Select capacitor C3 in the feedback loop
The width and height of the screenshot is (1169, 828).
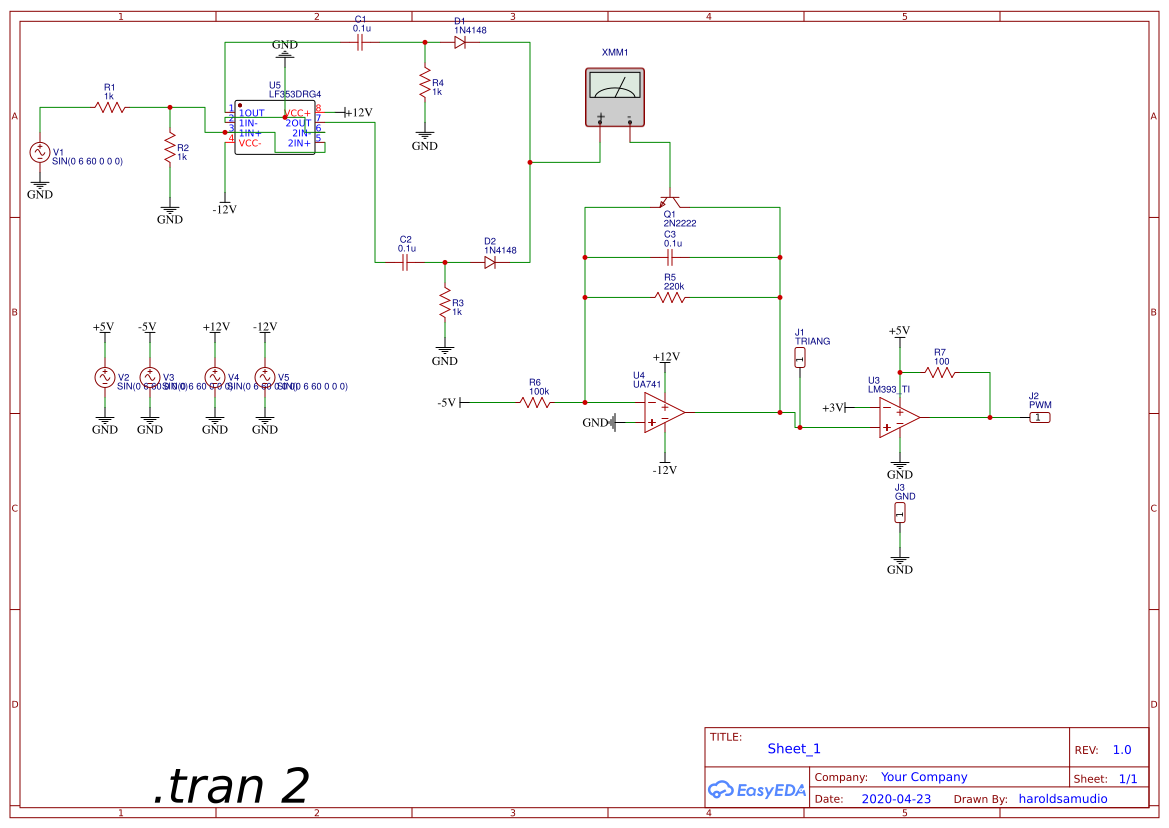click(669, 258)
